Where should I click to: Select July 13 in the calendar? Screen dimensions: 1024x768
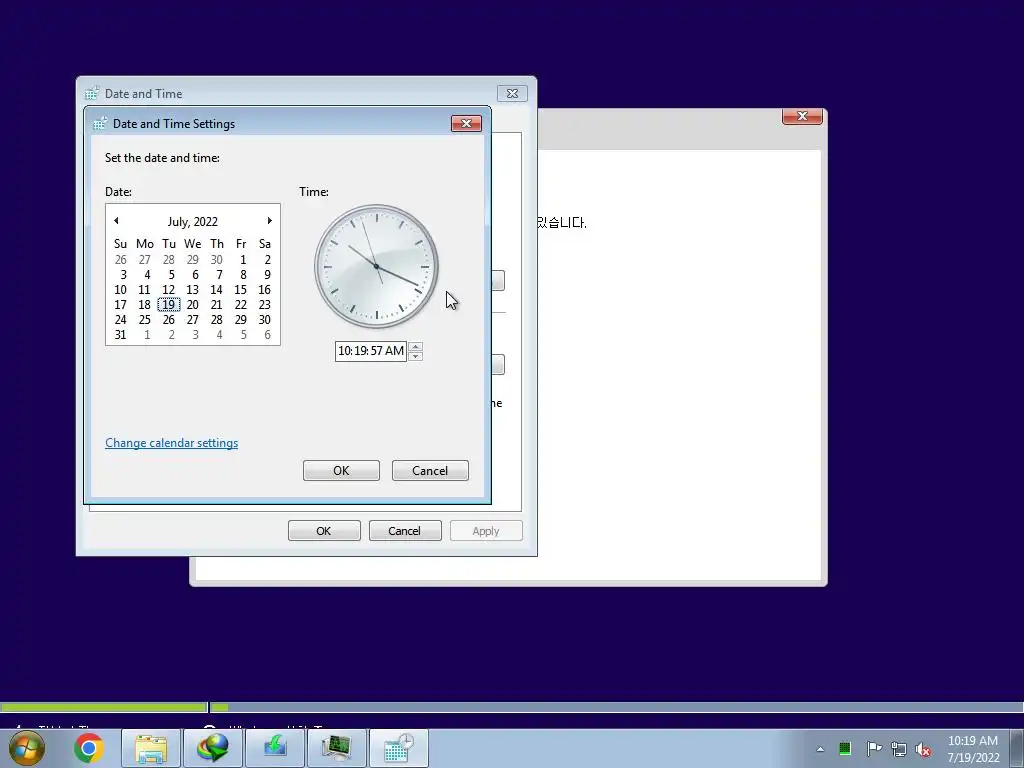(193, 289)
